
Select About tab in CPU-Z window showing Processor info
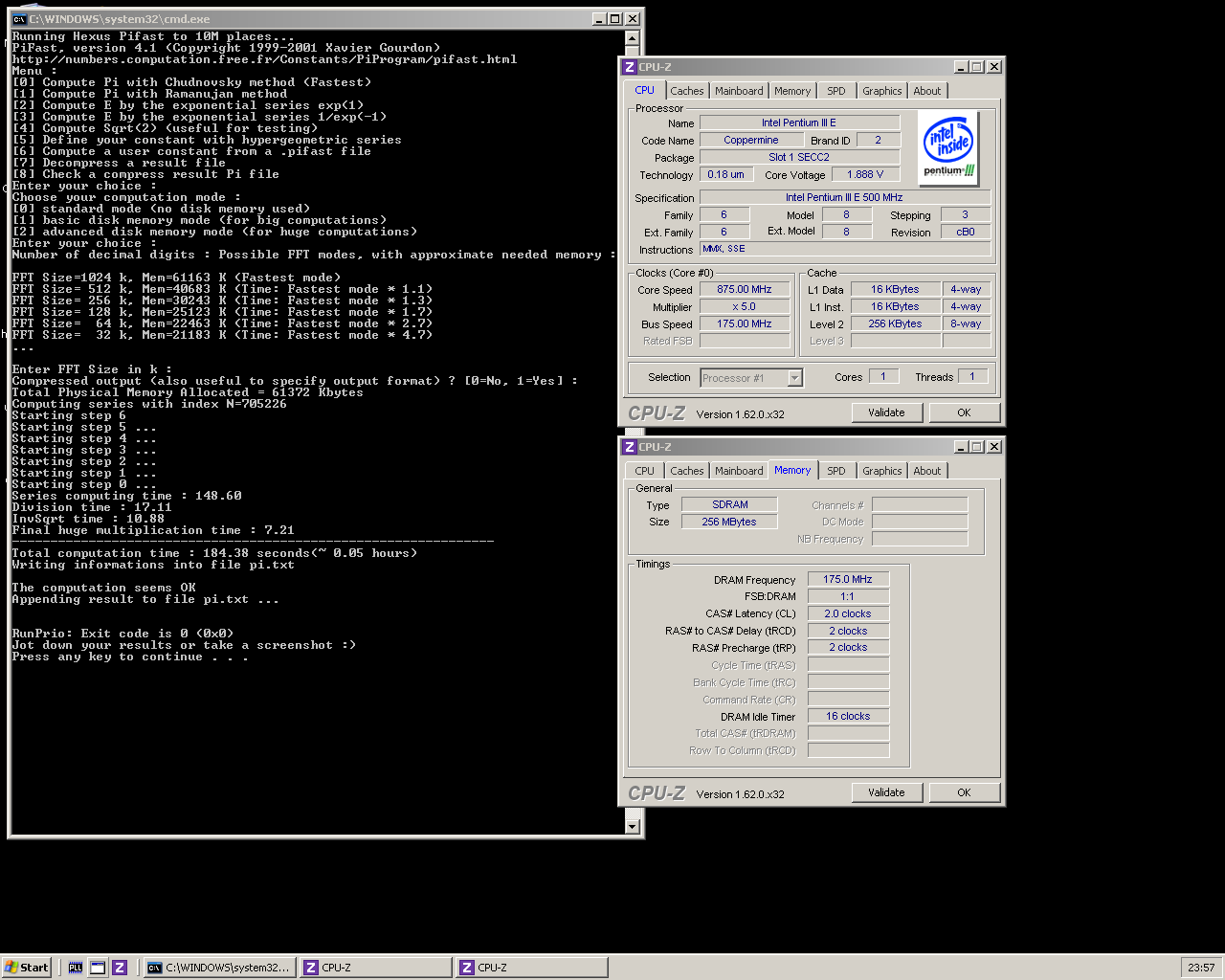[926, 91]
